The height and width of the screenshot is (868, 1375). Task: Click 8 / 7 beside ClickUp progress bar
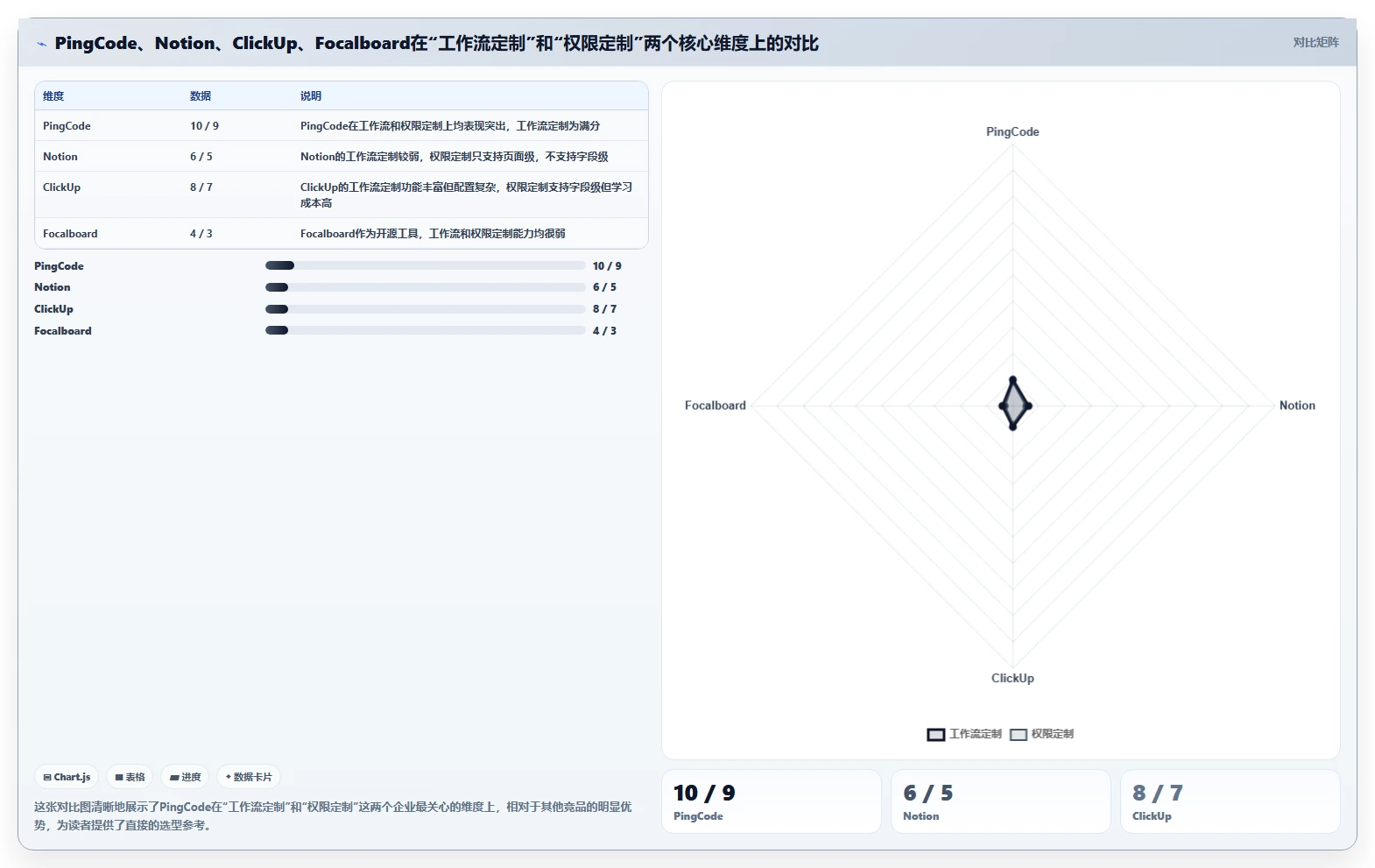point(604,309)
